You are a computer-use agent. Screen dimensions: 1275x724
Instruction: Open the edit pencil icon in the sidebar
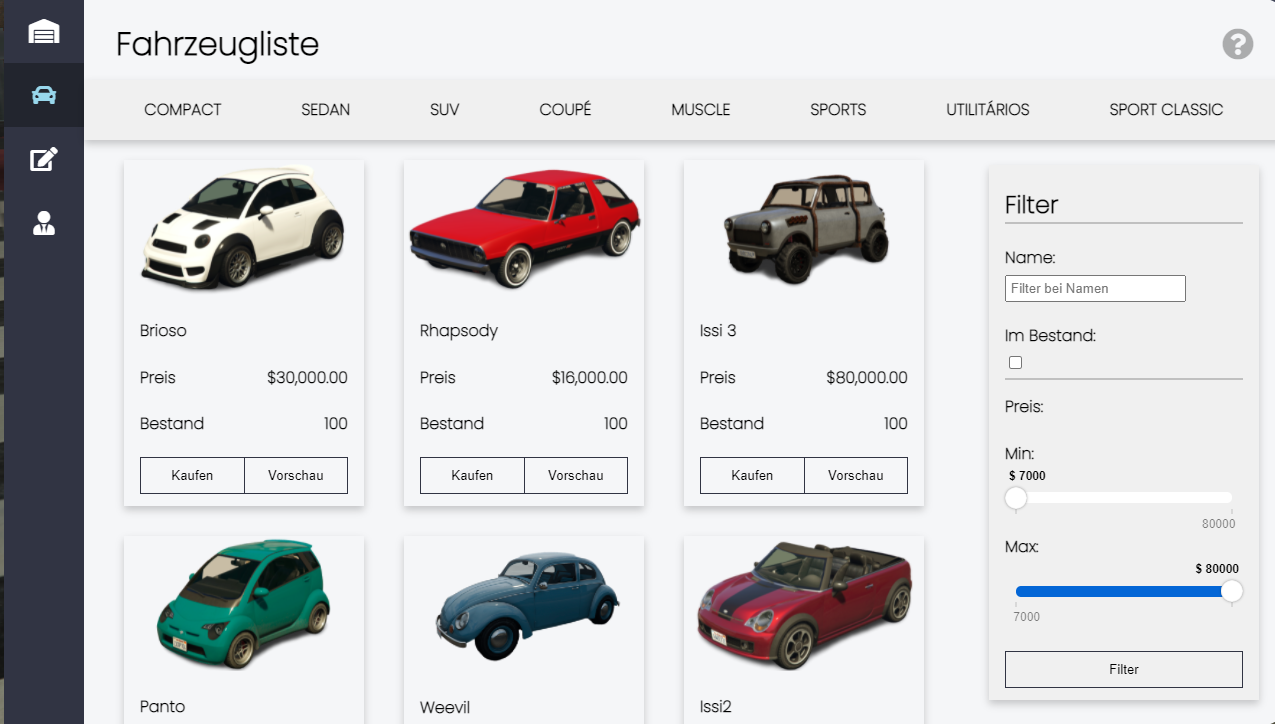(44, 159)
